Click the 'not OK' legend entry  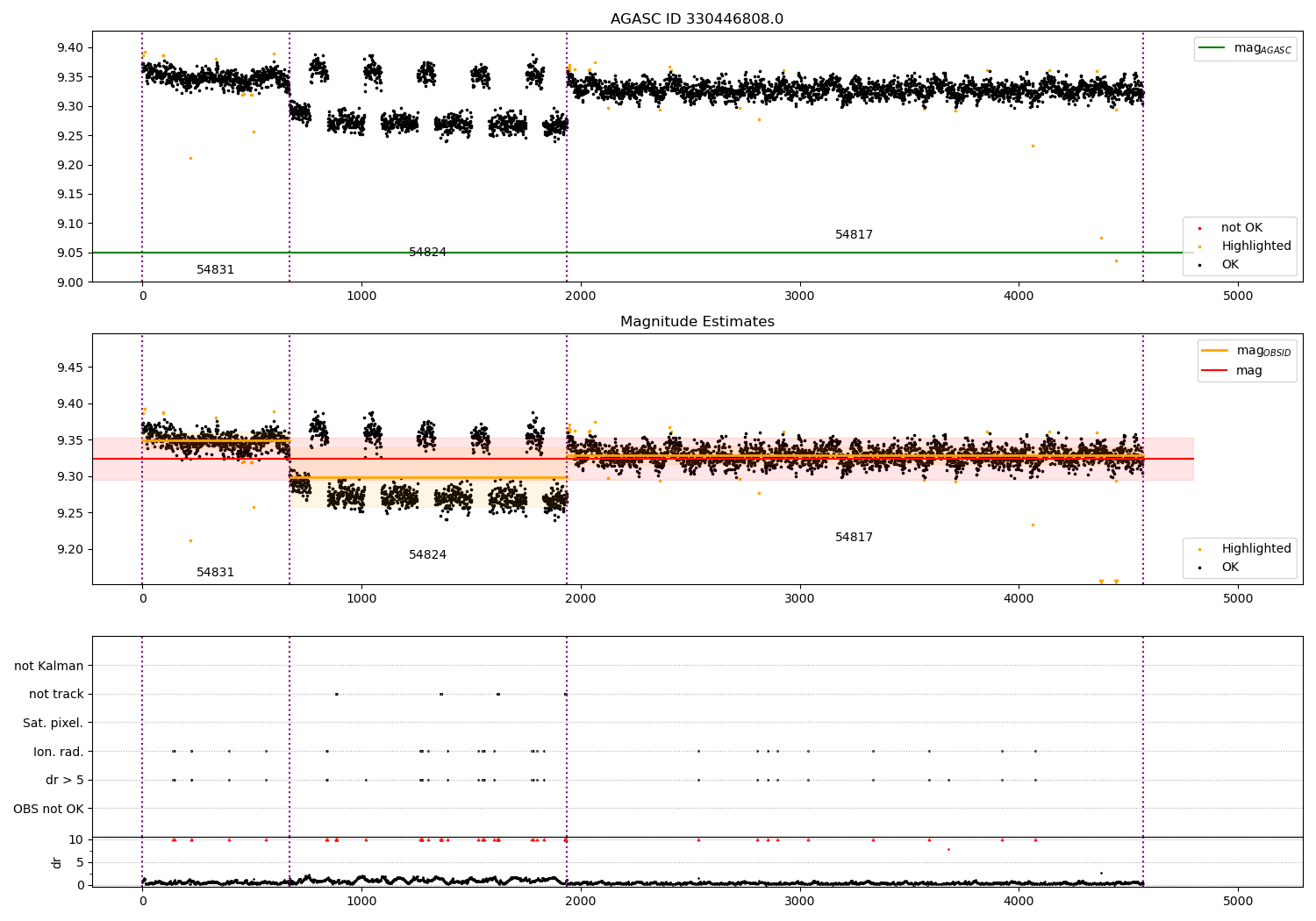click(x=1241, y=228)
